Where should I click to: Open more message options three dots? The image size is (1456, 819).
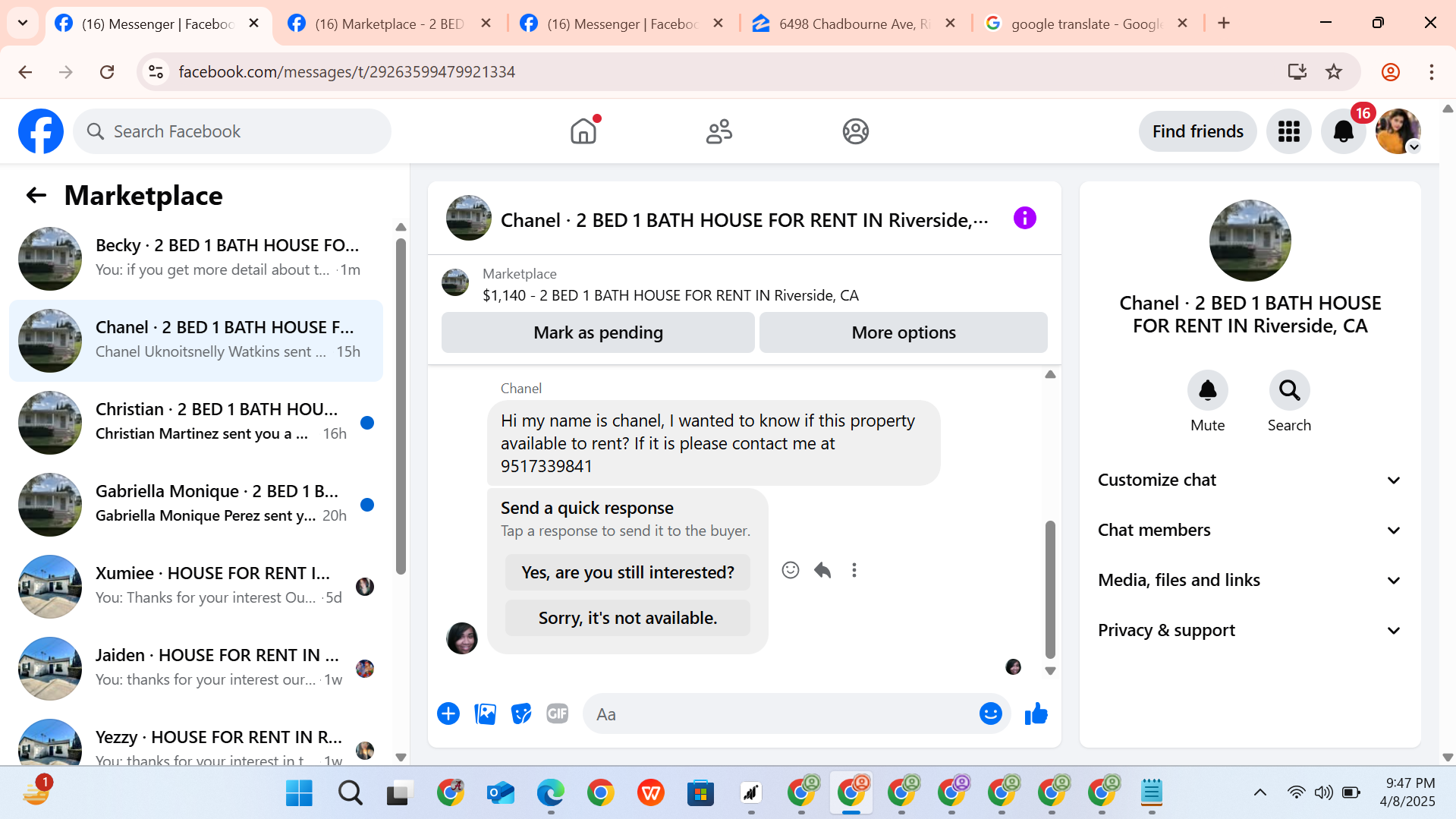click(854, 570)
